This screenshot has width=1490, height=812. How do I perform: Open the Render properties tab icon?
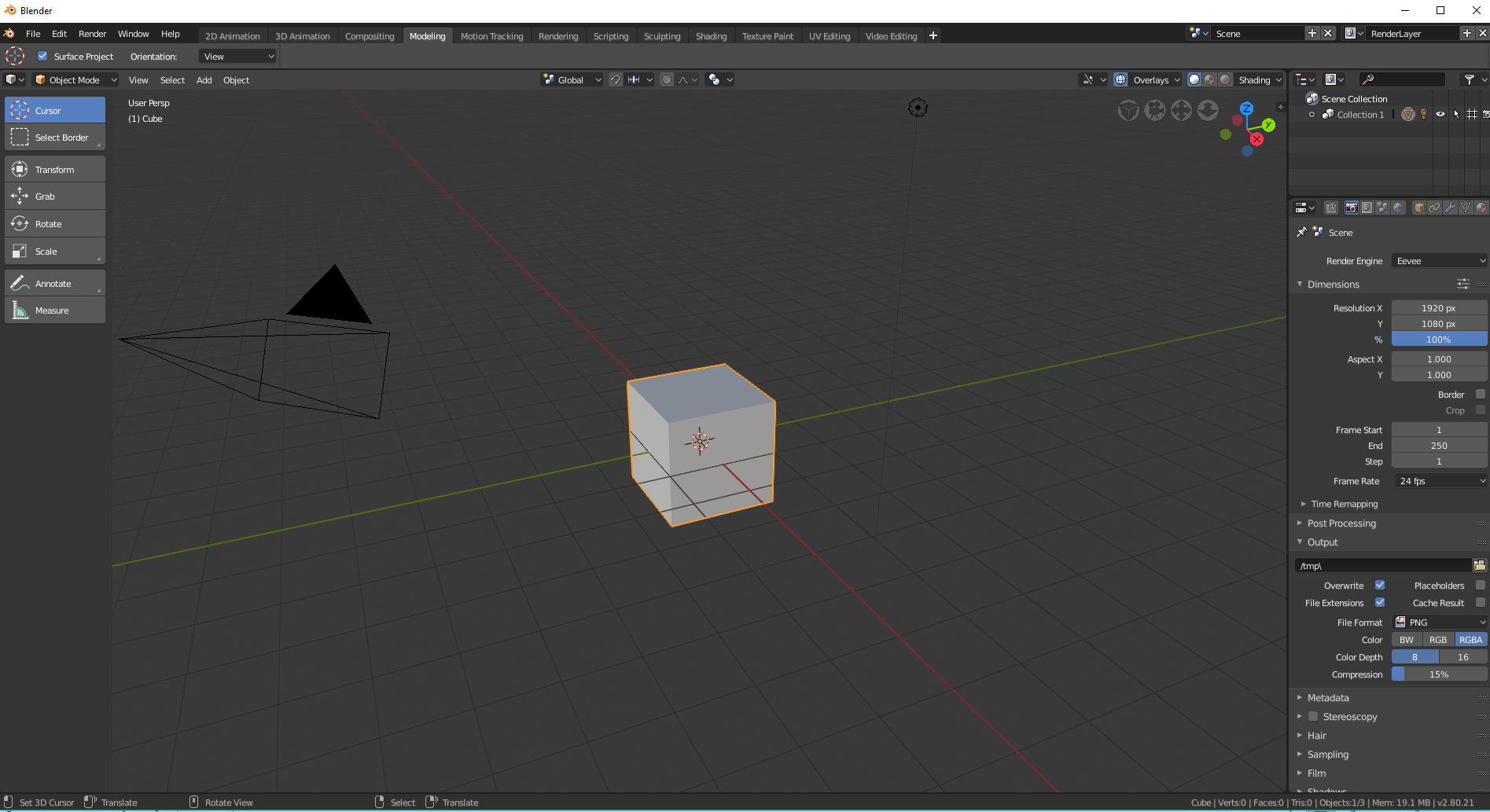click(x=1351, y=208)
